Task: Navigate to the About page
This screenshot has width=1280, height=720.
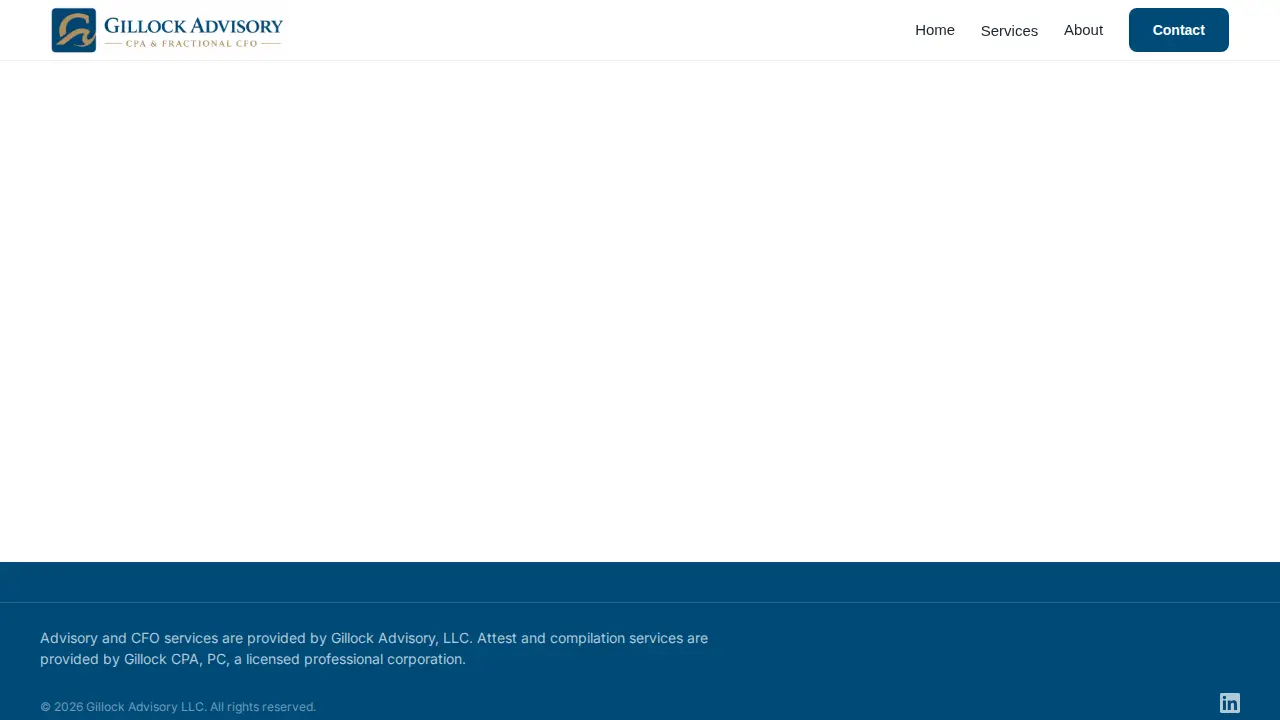Action: point(1083,30)
